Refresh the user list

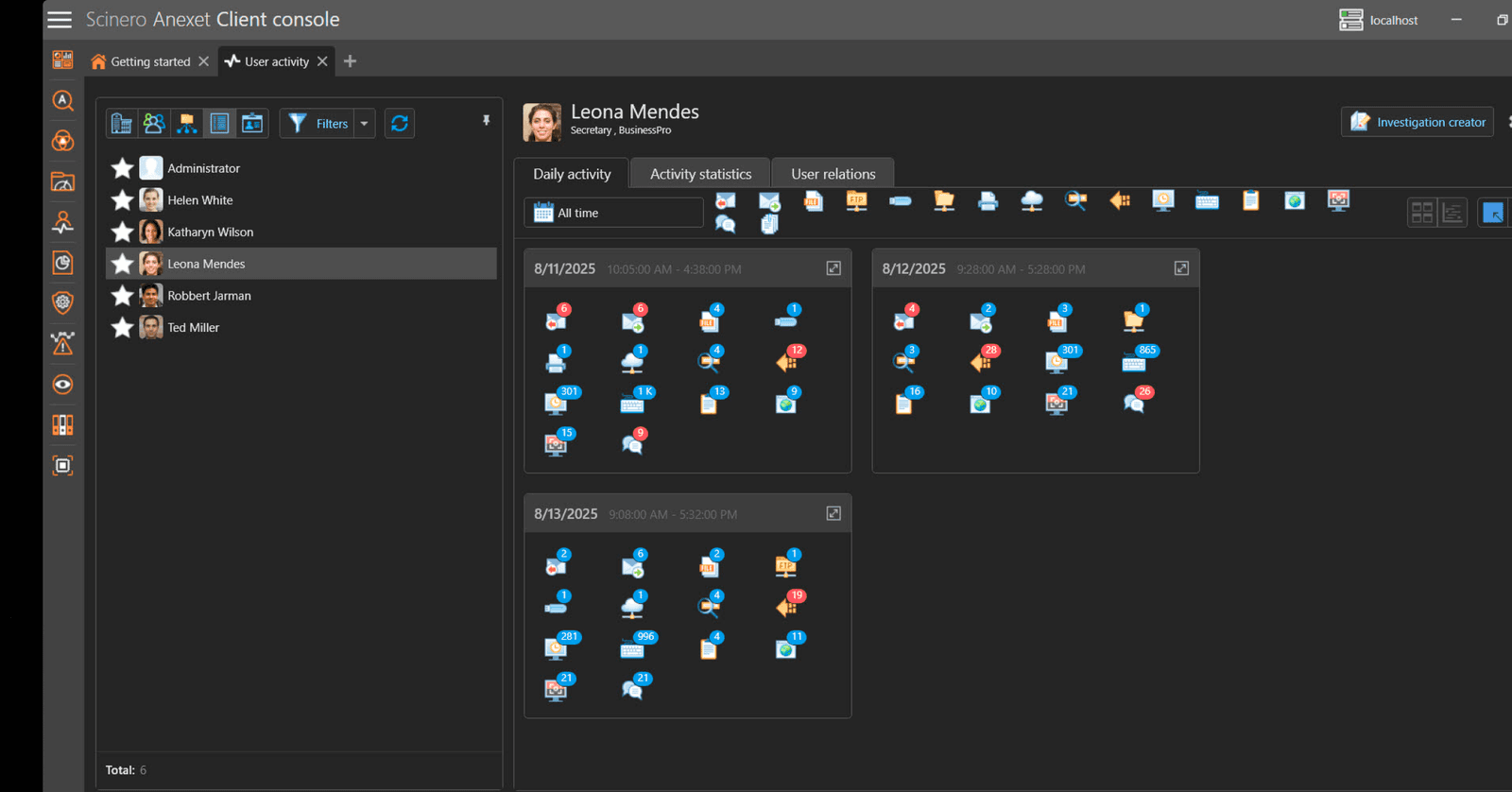(x=400, y=124)
